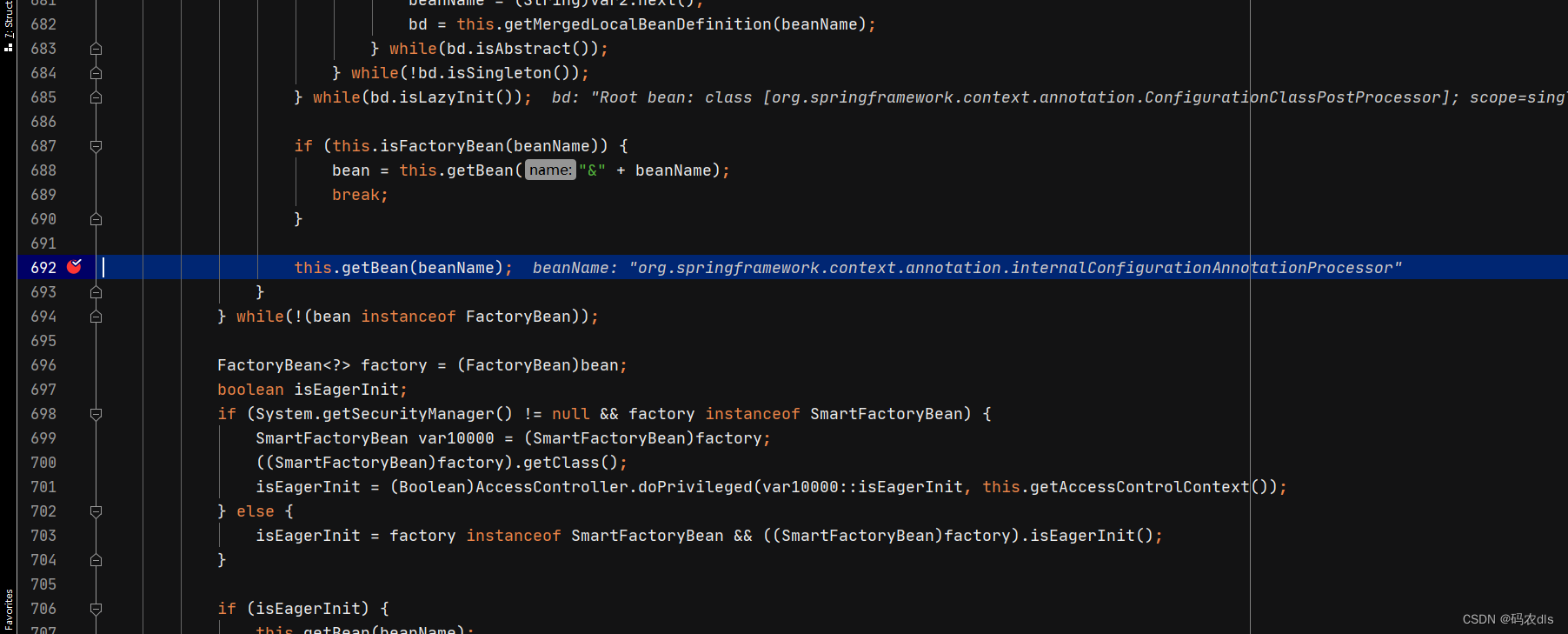The width and height of the screenshot is (1568, 634).
Task: Click line number 682 in the gutter
Action: pyautogui.click(x=43, y=24)
